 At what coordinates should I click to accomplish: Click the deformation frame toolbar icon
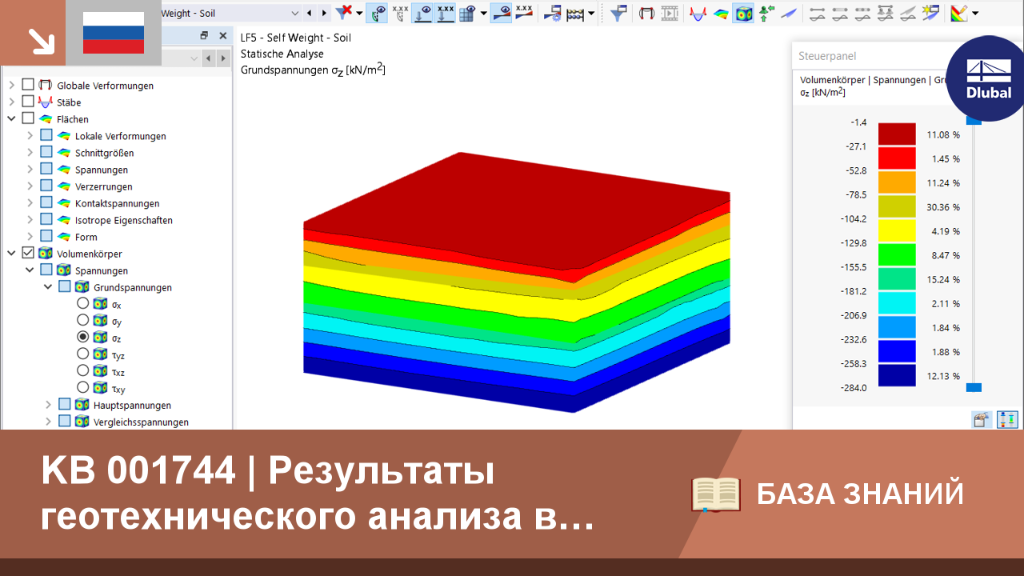[x=646, y=13]
